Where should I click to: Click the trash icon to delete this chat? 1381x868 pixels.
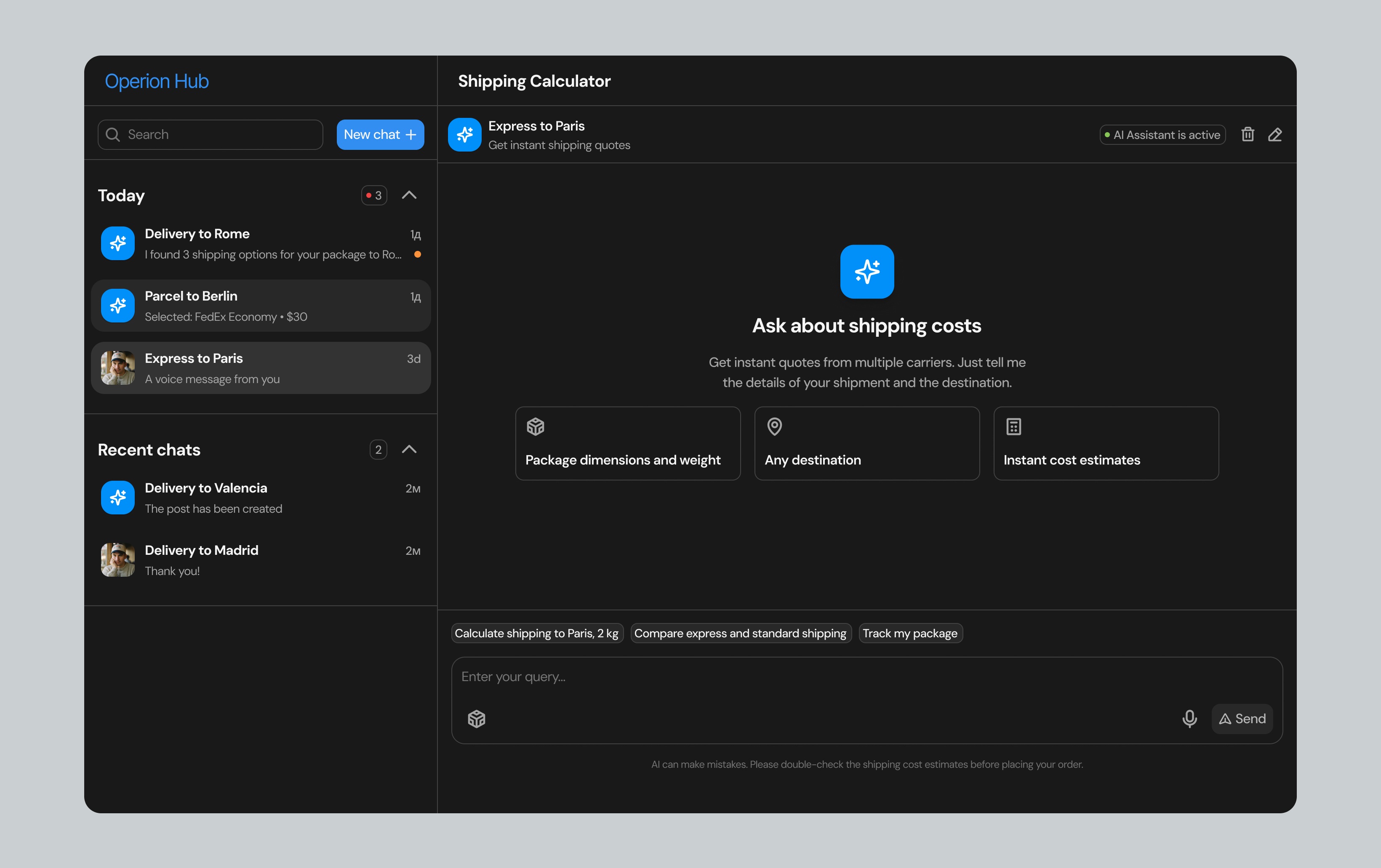1248,134
